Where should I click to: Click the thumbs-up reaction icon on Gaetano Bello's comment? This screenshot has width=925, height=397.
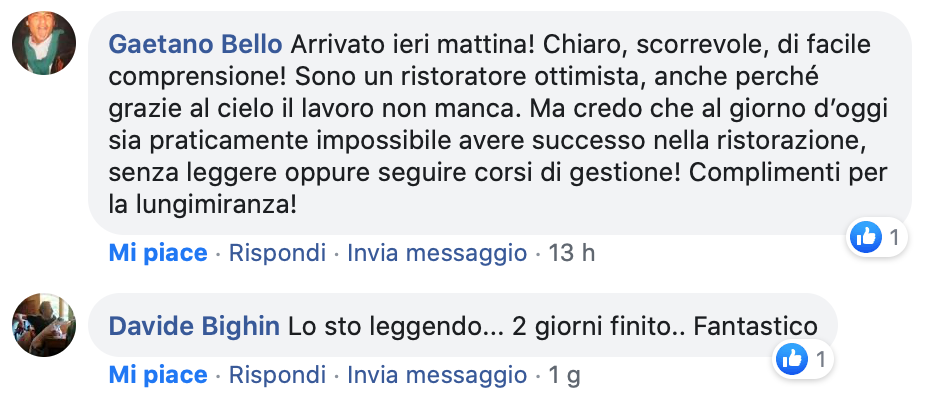pos(865,237)
